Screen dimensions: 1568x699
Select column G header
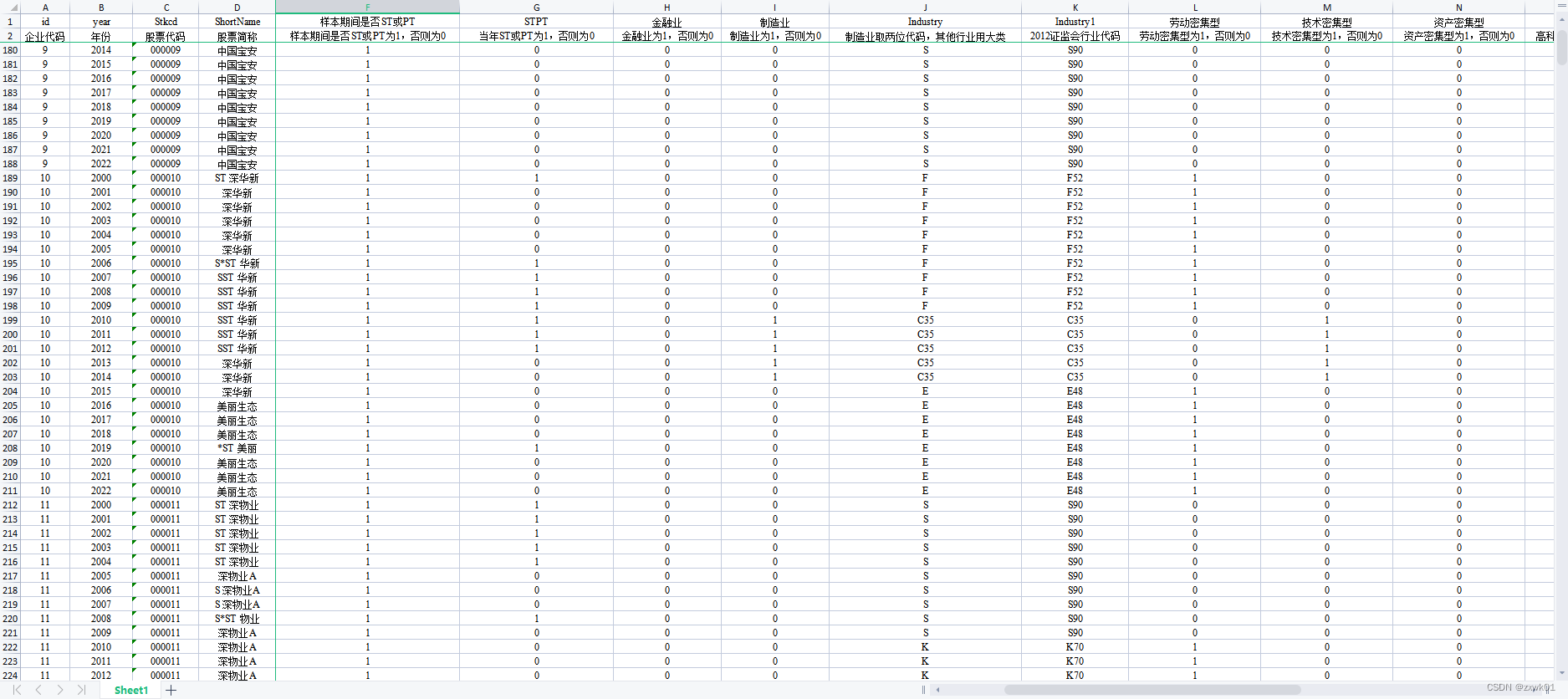coord(536,7)
